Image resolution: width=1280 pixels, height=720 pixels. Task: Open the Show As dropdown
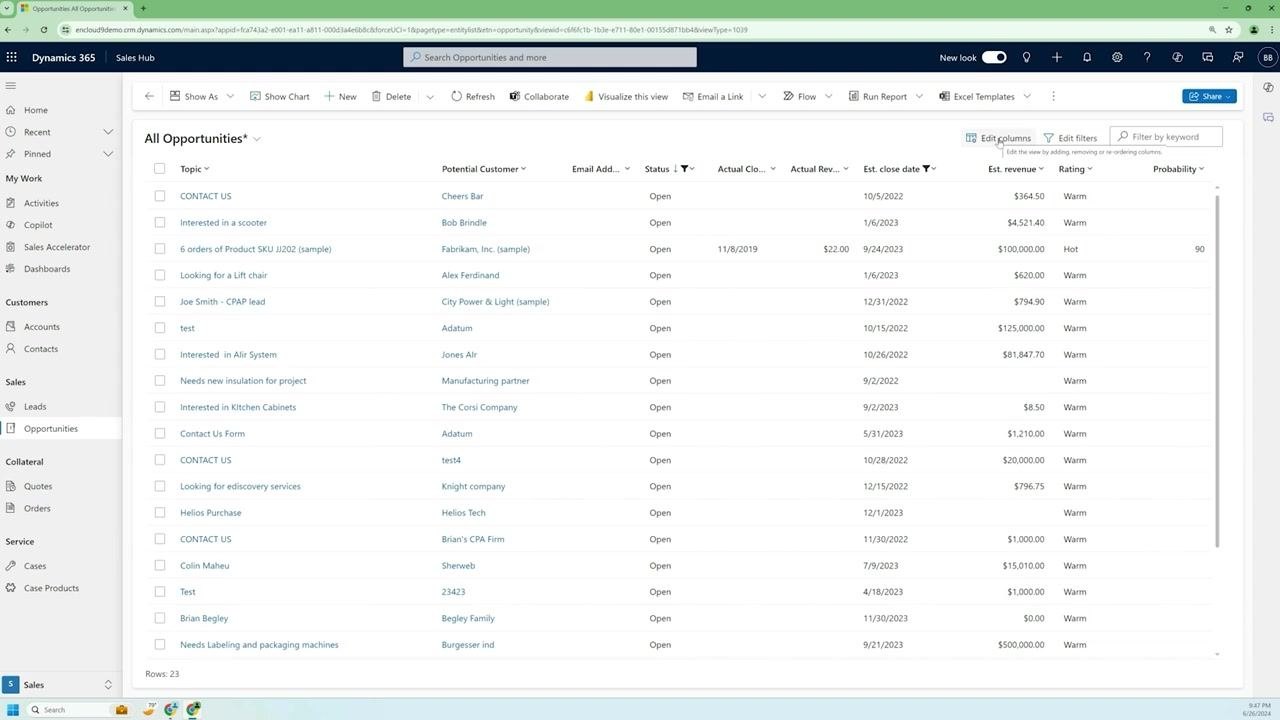[201, 96]
